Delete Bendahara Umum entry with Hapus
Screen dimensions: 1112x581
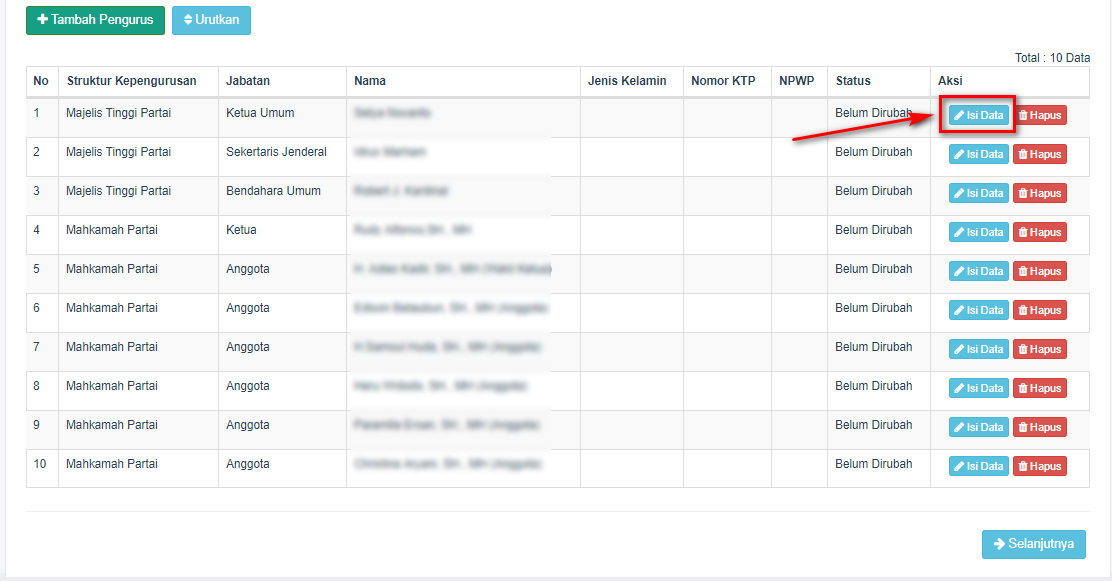coord(1040,193)
